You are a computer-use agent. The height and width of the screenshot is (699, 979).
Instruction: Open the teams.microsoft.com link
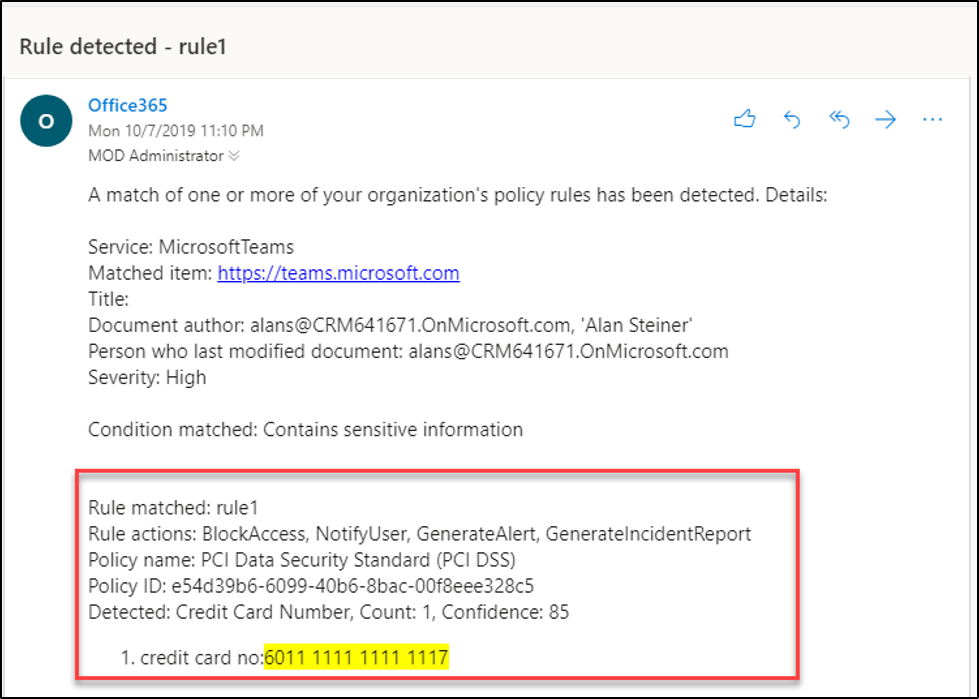tap(338, 273)
